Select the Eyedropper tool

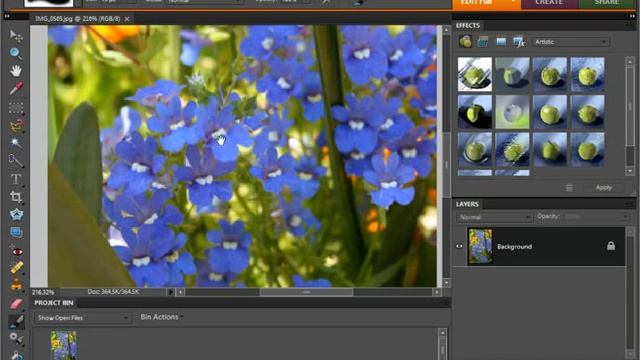coord(16,88)
